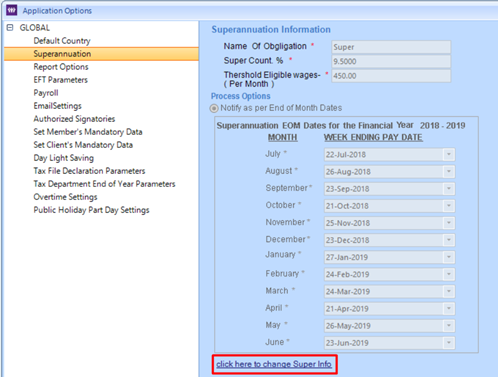Open the July week ending date dropdown
Screen dimensions: 498x377
point(449,154)
